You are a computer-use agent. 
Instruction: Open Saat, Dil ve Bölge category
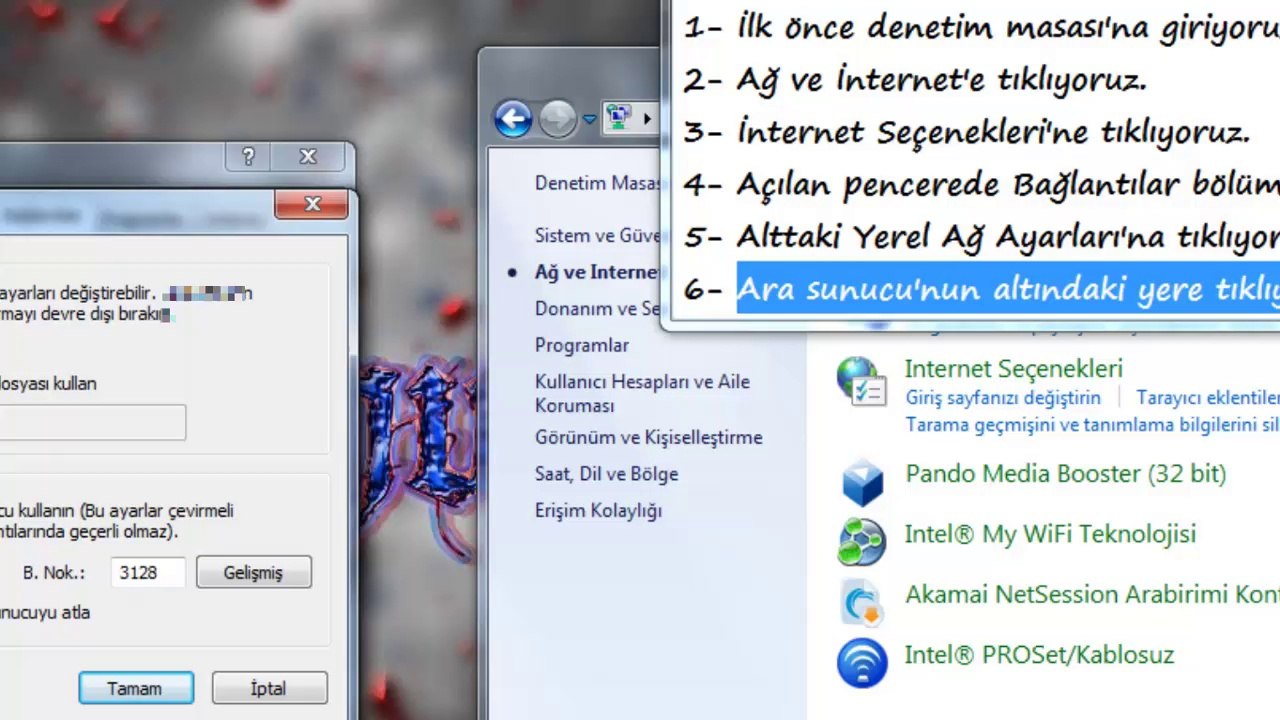[606, 474]
